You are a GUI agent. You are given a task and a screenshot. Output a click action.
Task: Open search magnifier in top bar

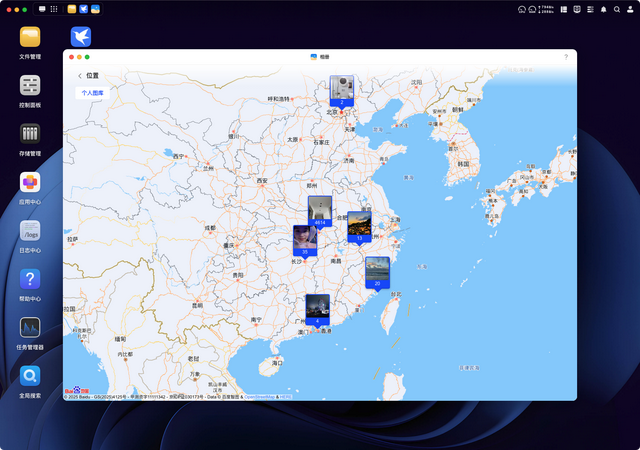point(617,9)
